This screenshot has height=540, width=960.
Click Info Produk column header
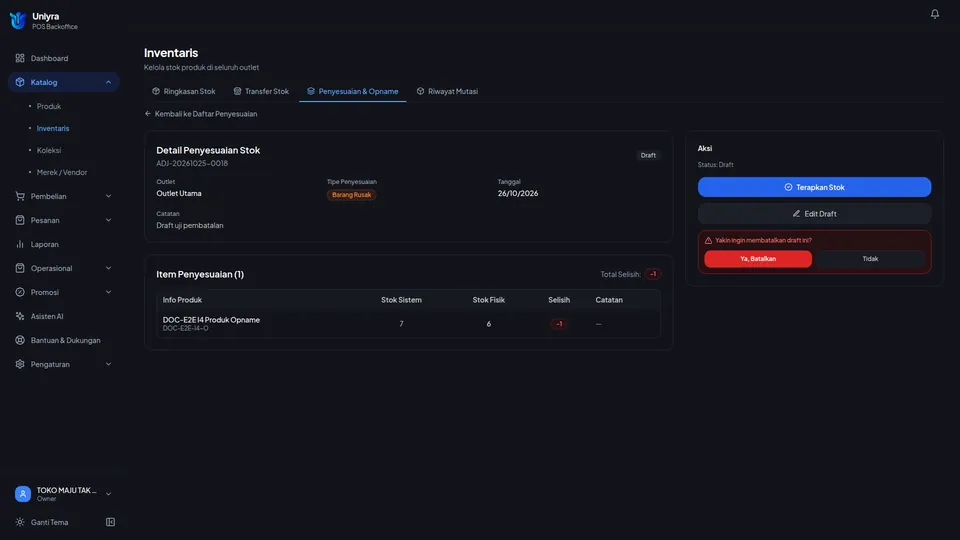(x=182, y=300)
